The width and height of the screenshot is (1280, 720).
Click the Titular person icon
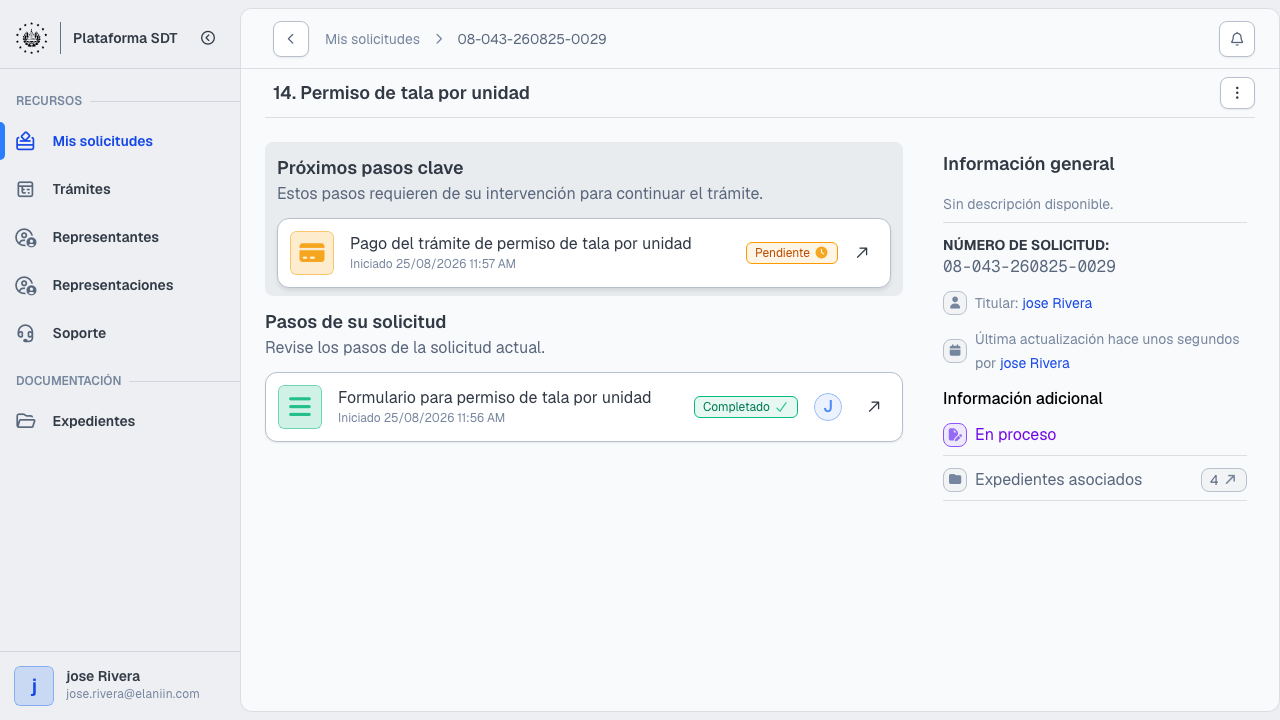[955, 303]
